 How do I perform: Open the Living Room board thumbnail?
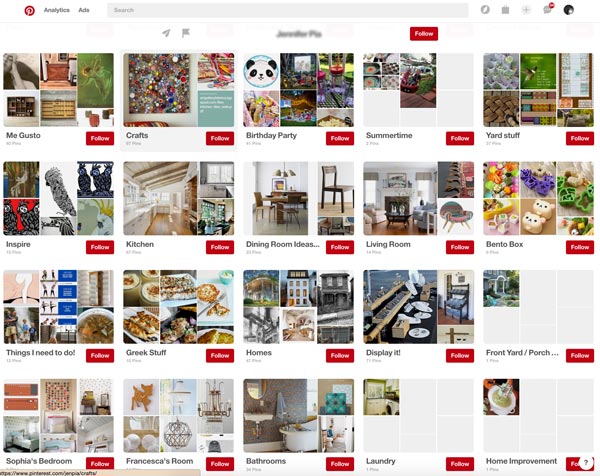tap(418, 198)
